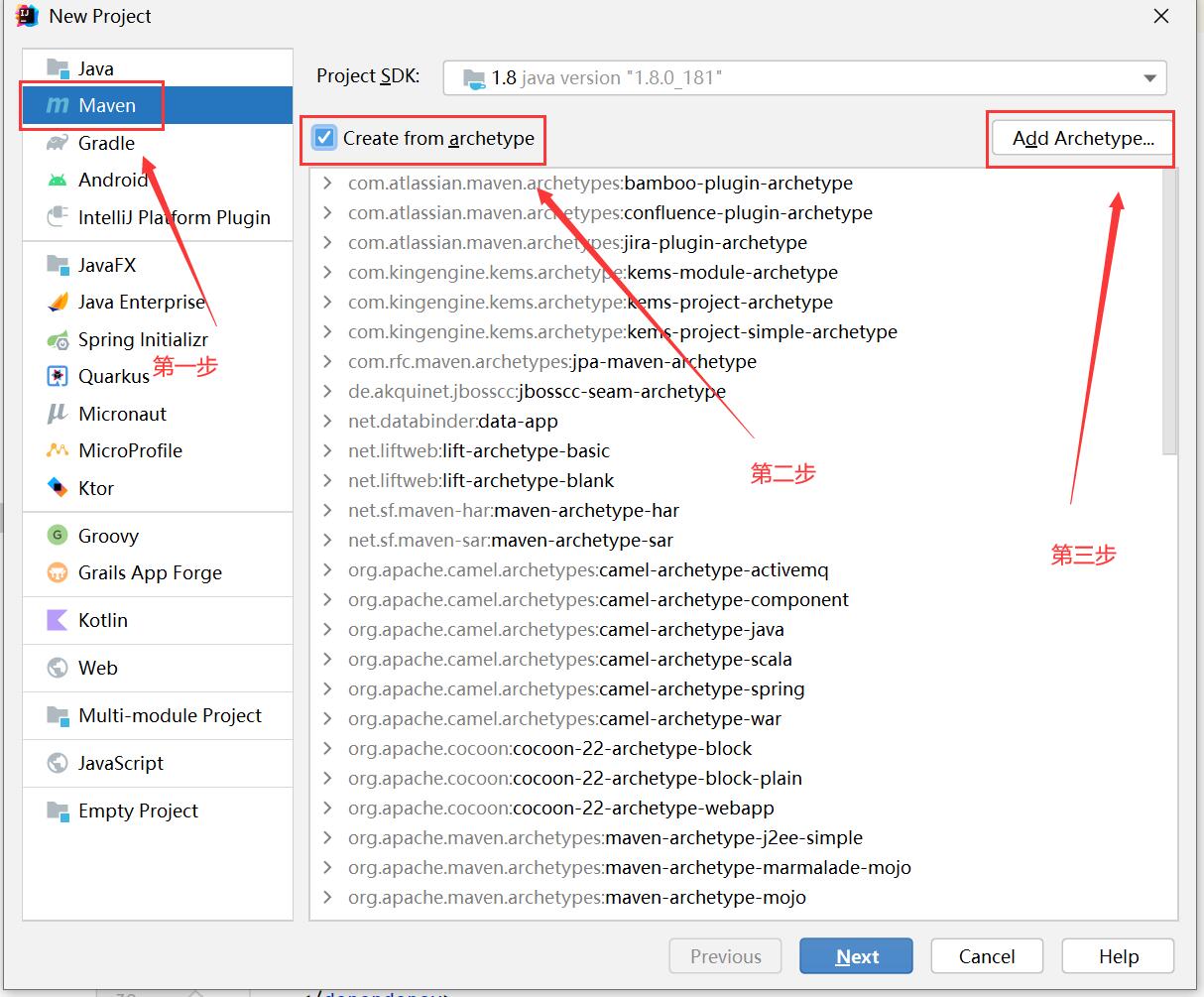Screen dimensions: 1204x997
Task: Click the Grails App Forge icon
Action: (x=58, y=572)
